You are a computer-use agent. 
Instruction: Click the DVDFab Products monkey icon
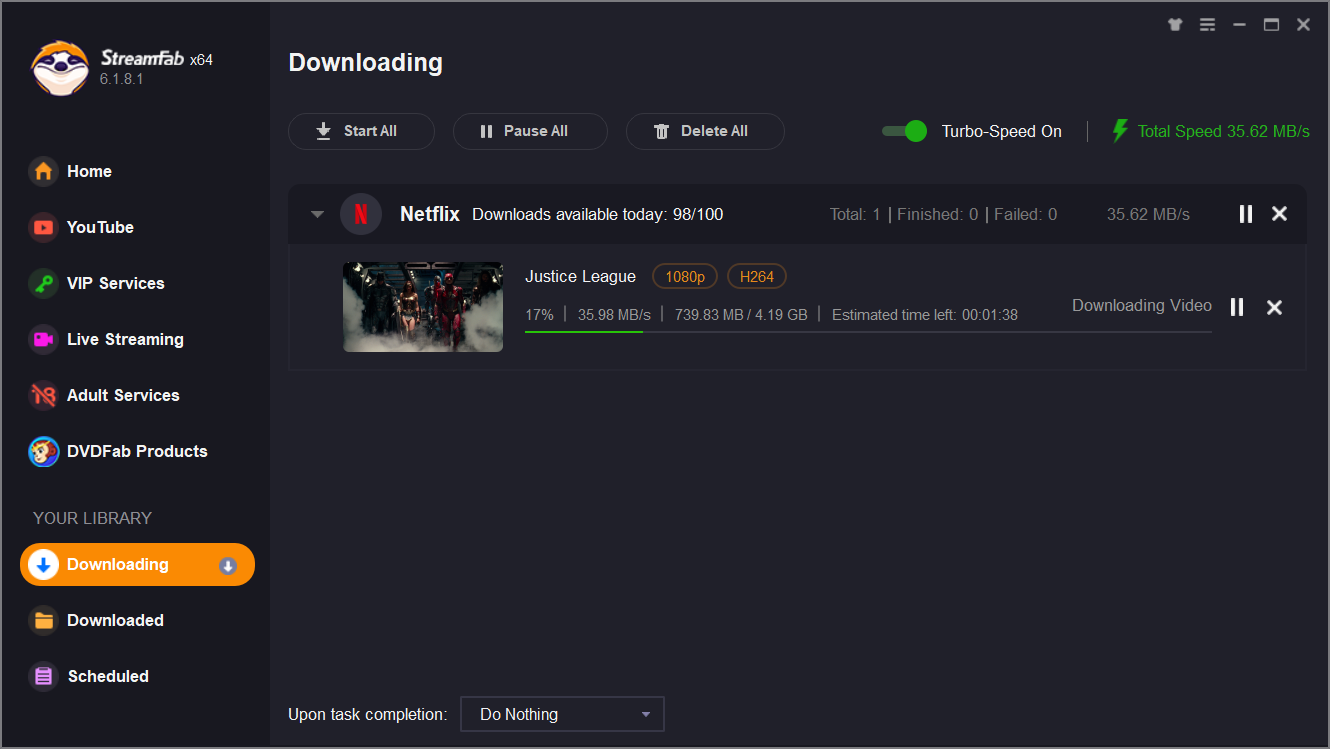(43, 451)
